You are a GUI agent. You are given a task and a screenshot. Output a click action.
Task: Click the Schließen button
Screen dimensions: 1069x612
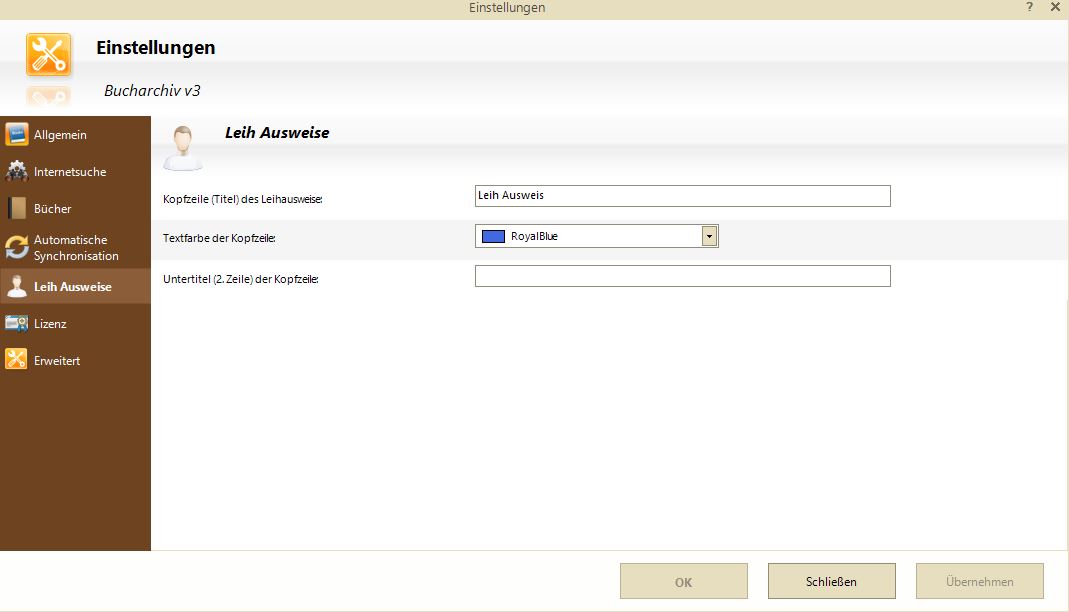831,581
